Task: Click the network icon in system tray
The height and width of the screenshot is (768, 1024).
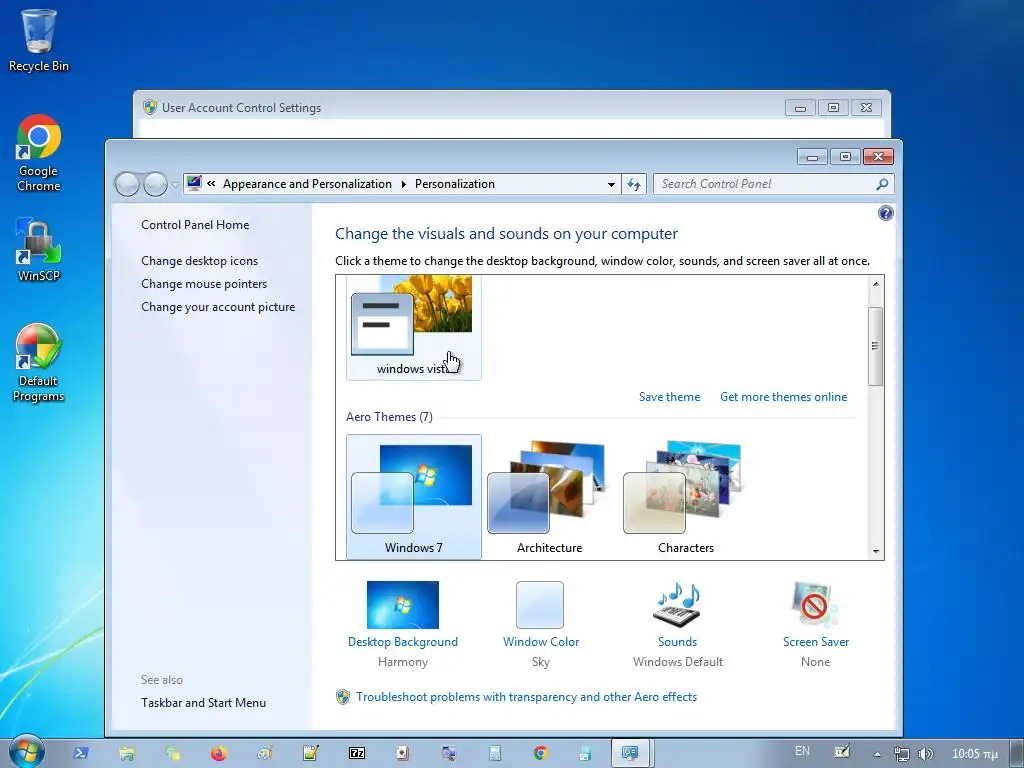Action: click(x=901, y=754)
